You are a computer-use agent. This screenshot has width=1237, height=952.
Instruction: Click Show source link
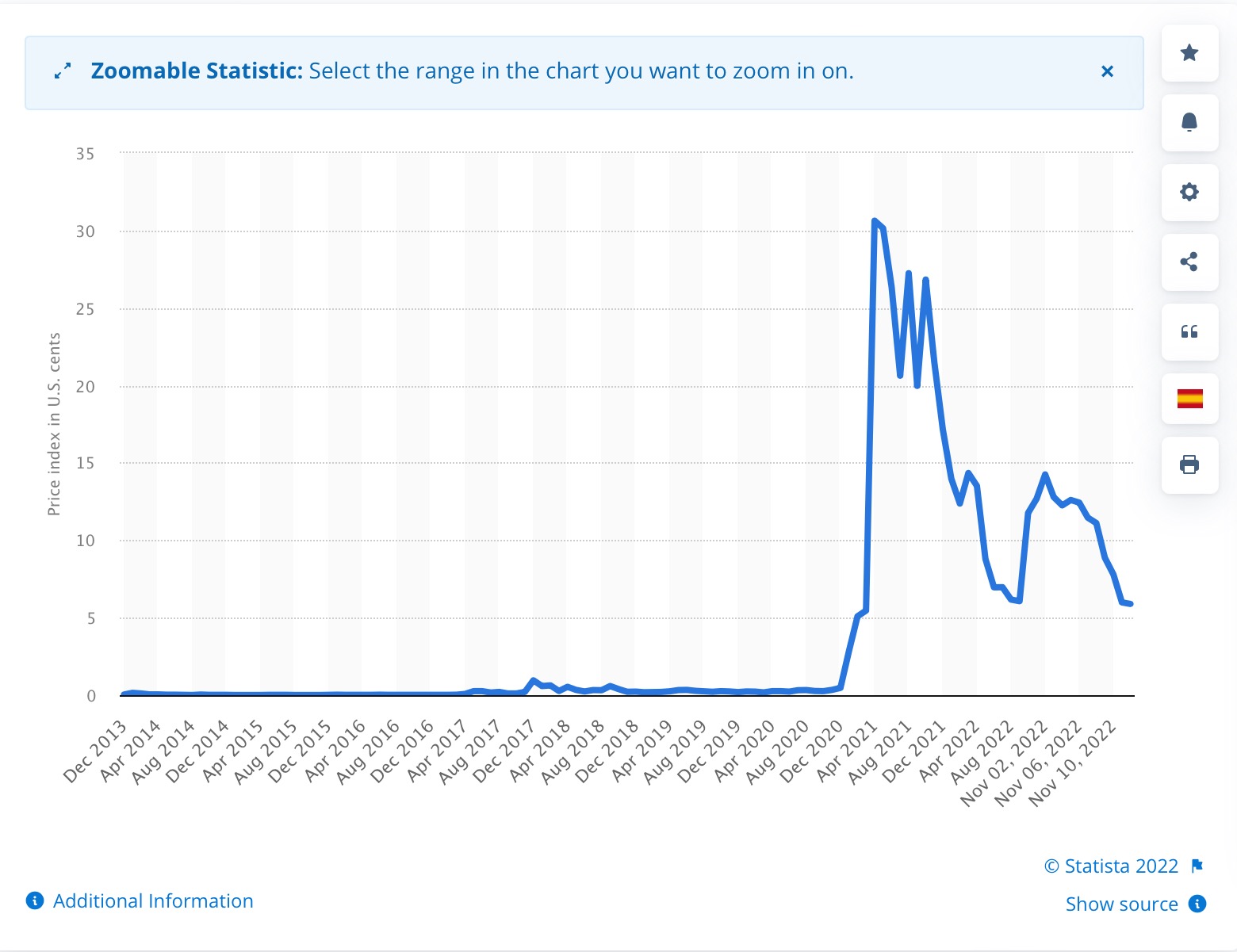click(1121, 904)
